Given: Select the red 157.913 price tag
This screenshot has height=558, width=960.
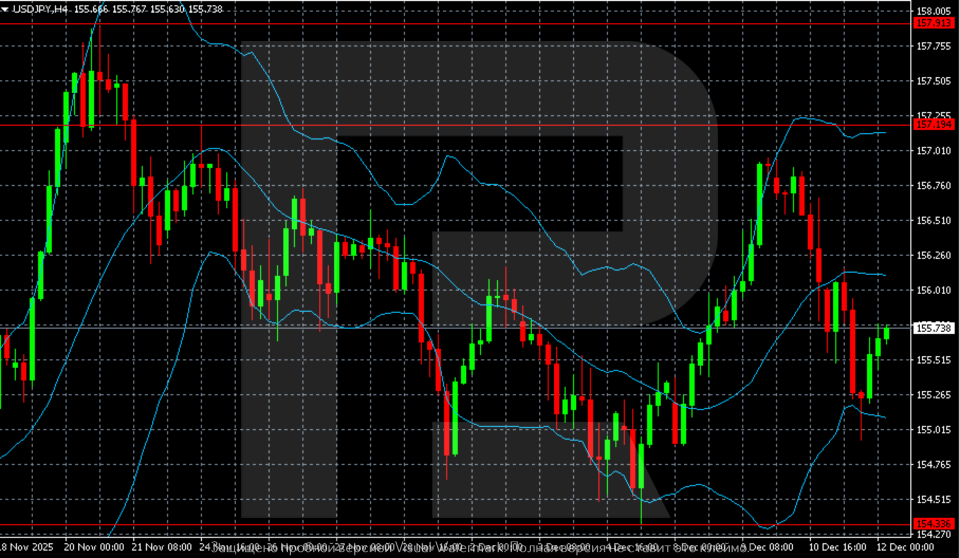Looking at the screenshot, I should coord(933,22).
